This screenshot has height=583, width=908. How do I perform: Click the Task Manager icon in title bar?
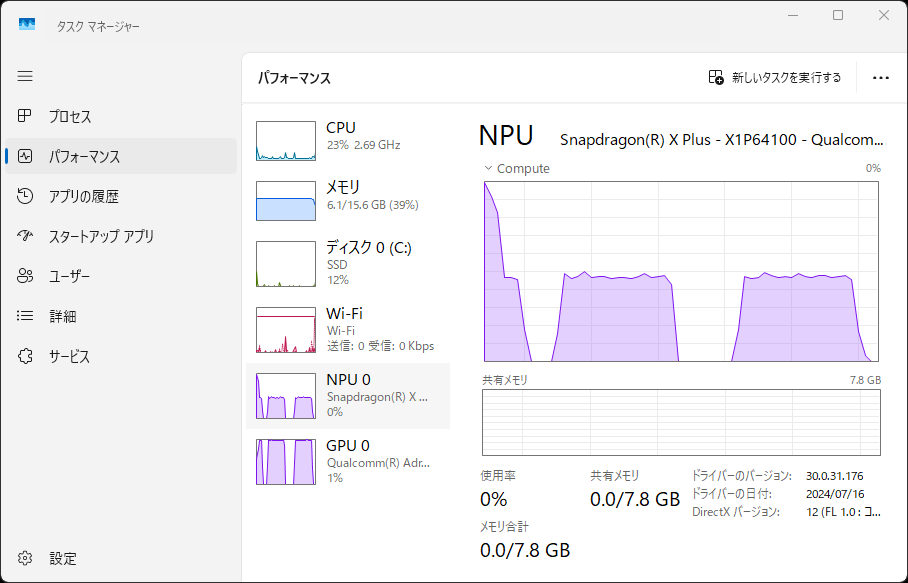tap(26, 24)
